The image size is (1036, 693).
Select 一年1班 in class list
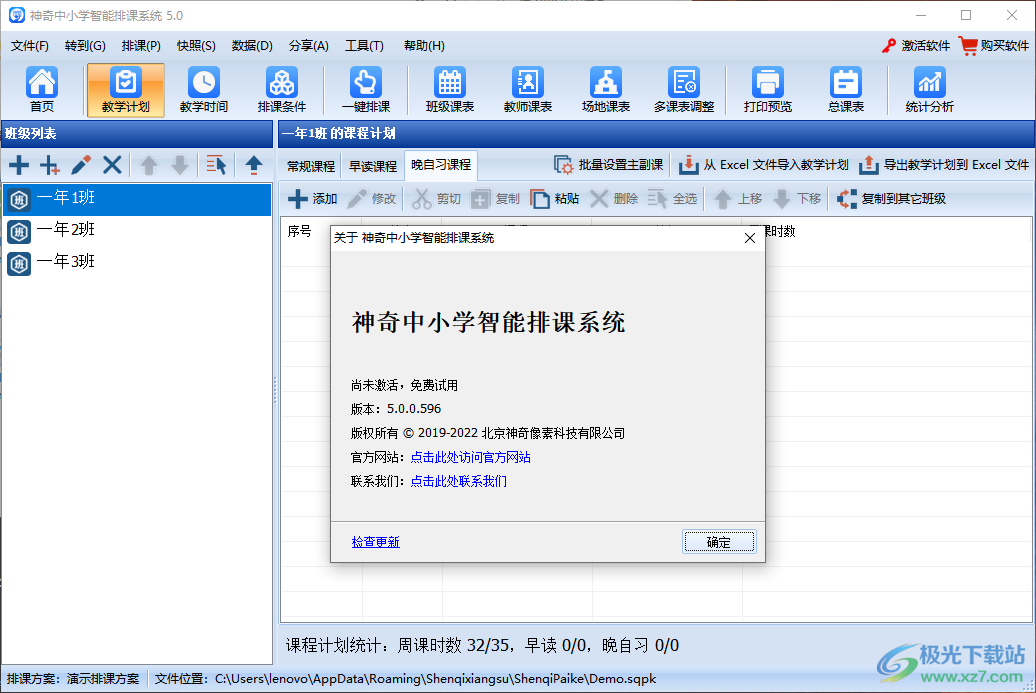point(137,199)
